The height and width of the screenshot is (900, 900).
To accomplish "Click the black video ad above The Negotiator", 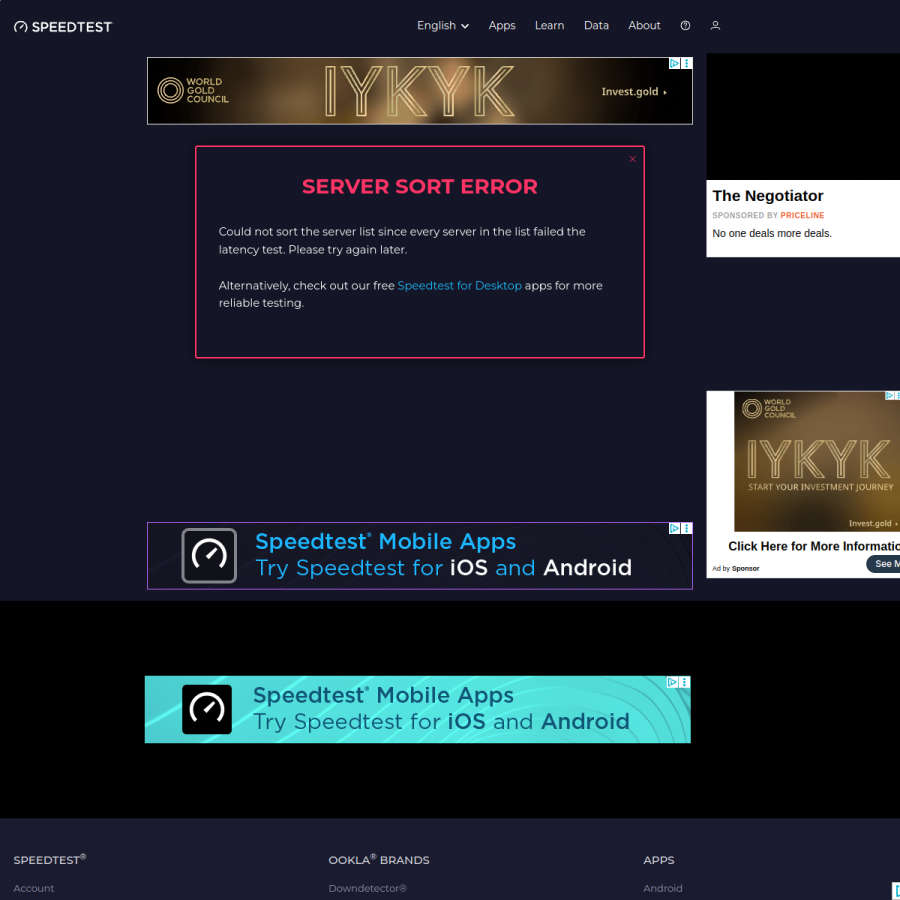I will point(803,117).
